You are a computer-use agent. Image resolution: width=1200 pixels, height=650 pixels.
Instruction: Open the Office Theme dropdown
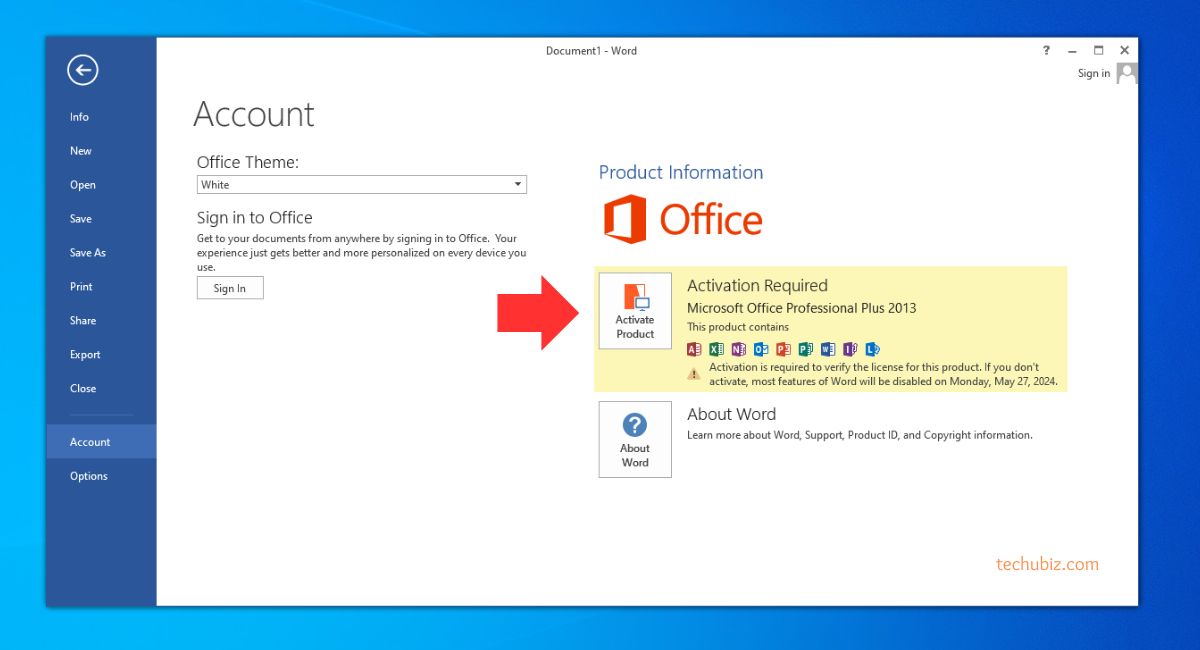(x=362, y=185)
